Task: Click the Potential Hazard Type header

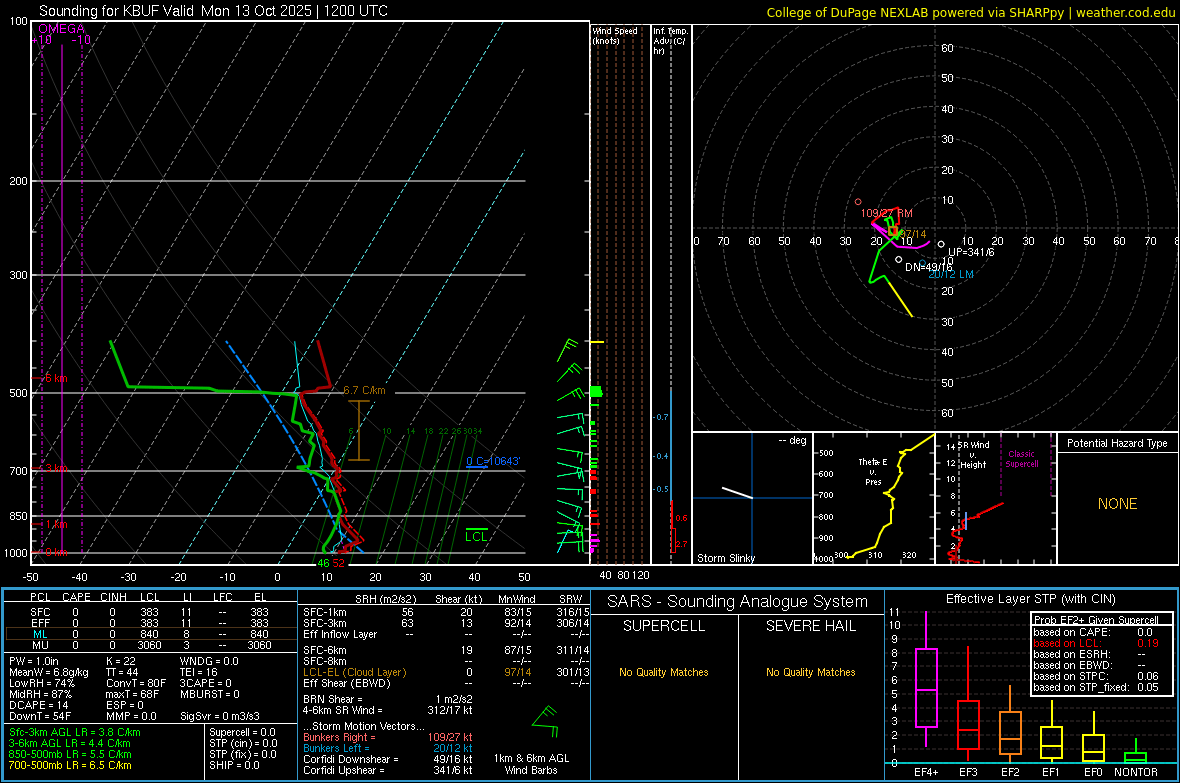Action: click(x=1117, y=443)
